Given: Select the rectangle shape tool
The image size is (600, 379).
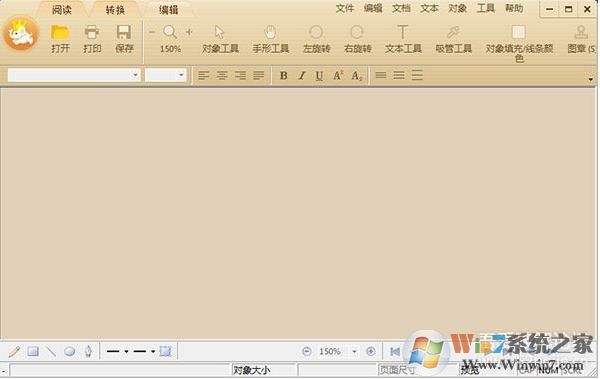Looking at the screenshot, I should click(x=33, y=351).
